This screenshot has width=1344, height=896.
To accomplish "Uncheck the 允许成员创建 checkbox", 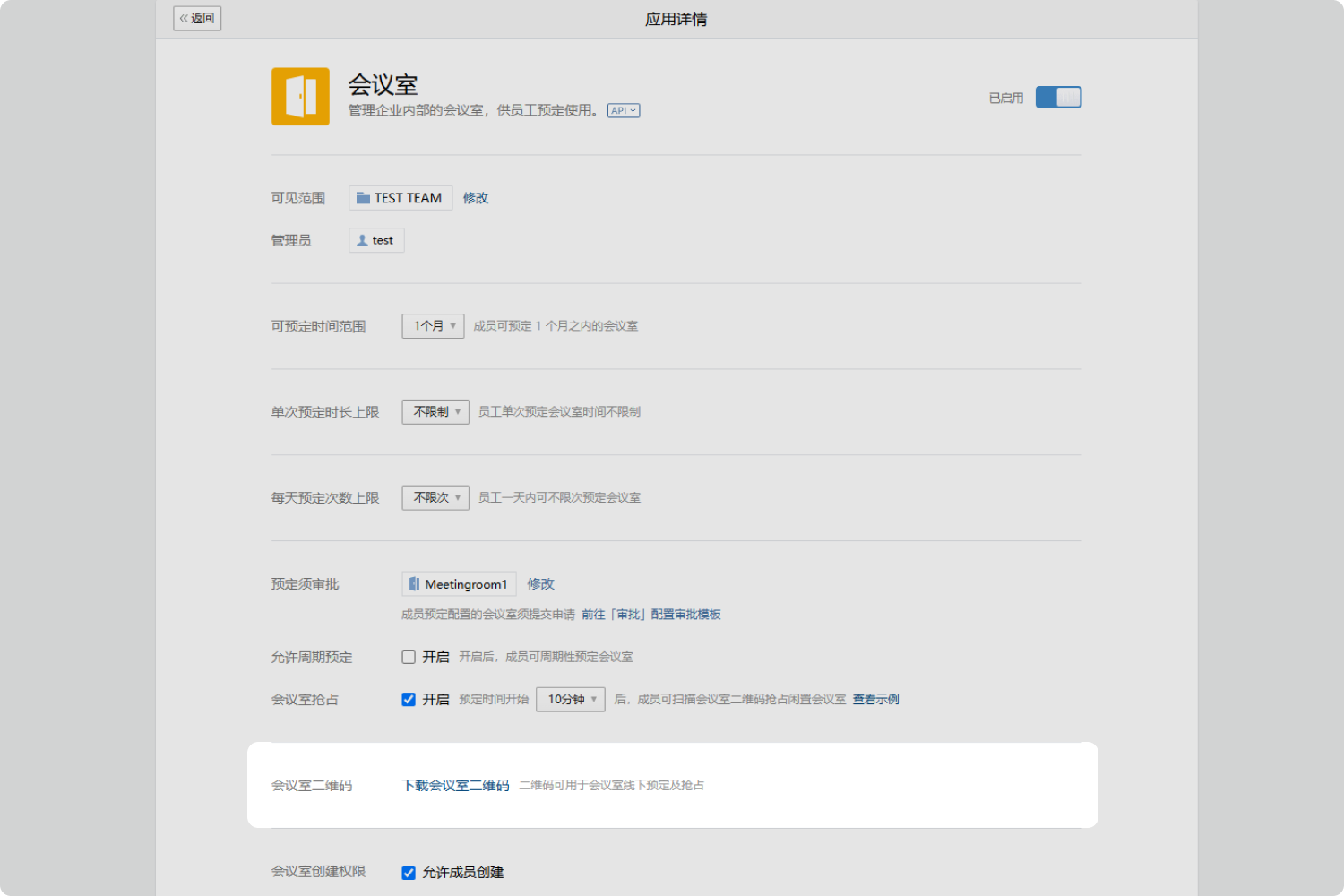I will [x=409, y=873].
